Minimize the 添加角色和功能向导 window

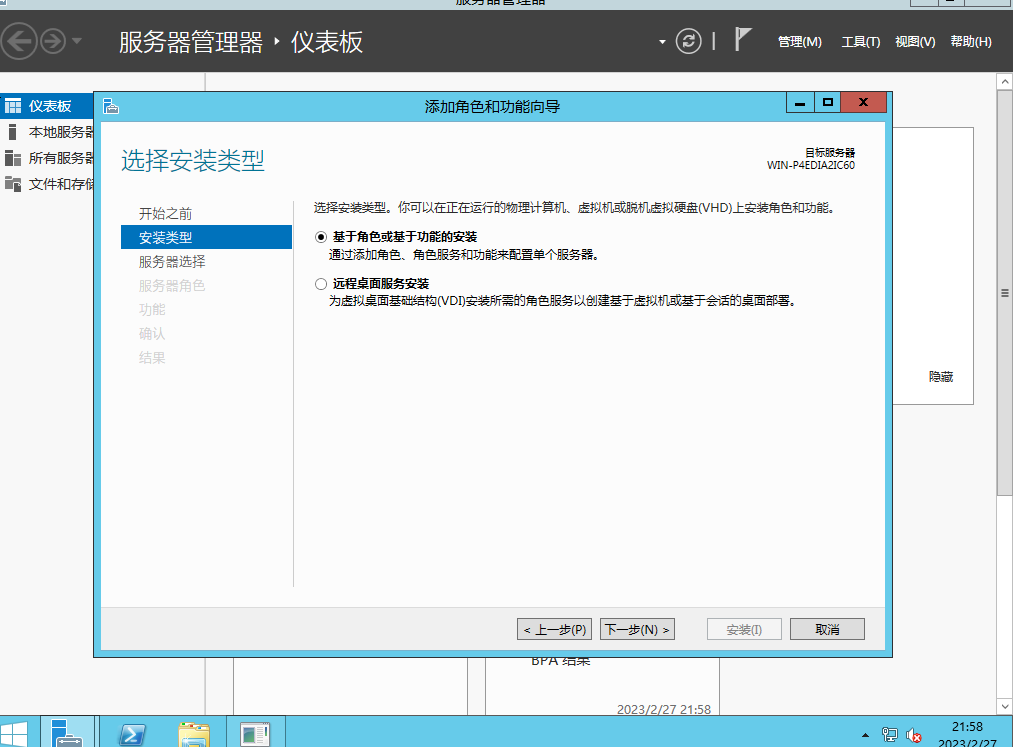[800, 102]
